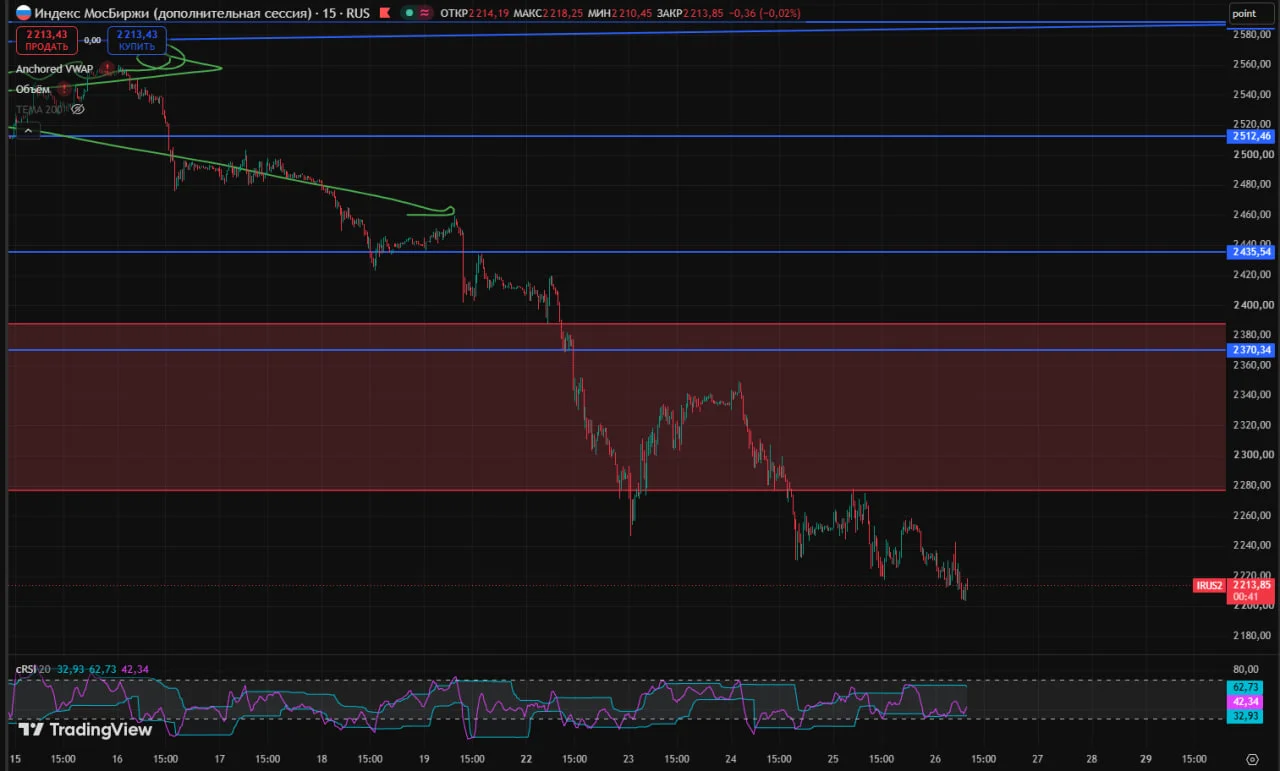Click the −0,36 (−0,02%) change value

pos(764,13)
